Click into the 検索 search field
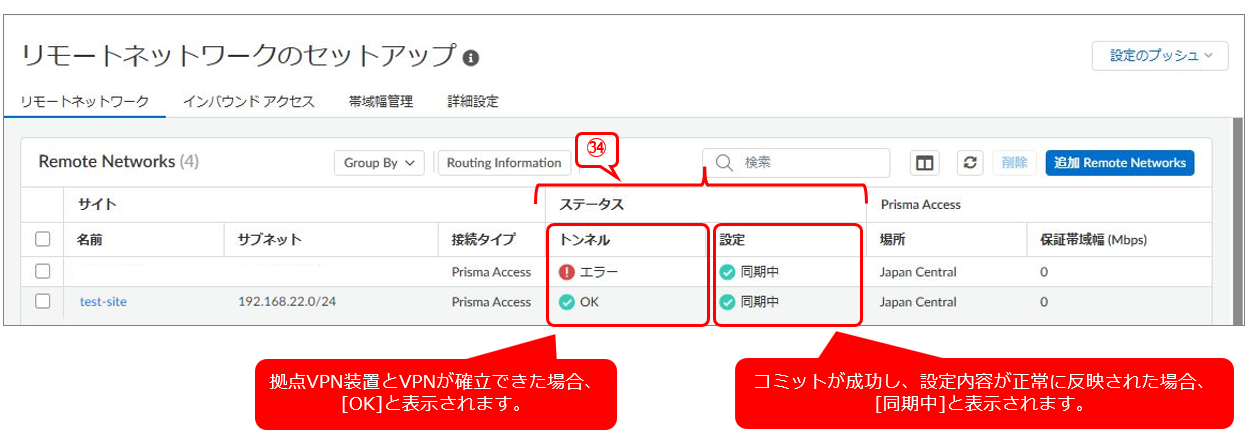The height and width of the screenshot is (445, 1249). point(810,163)
